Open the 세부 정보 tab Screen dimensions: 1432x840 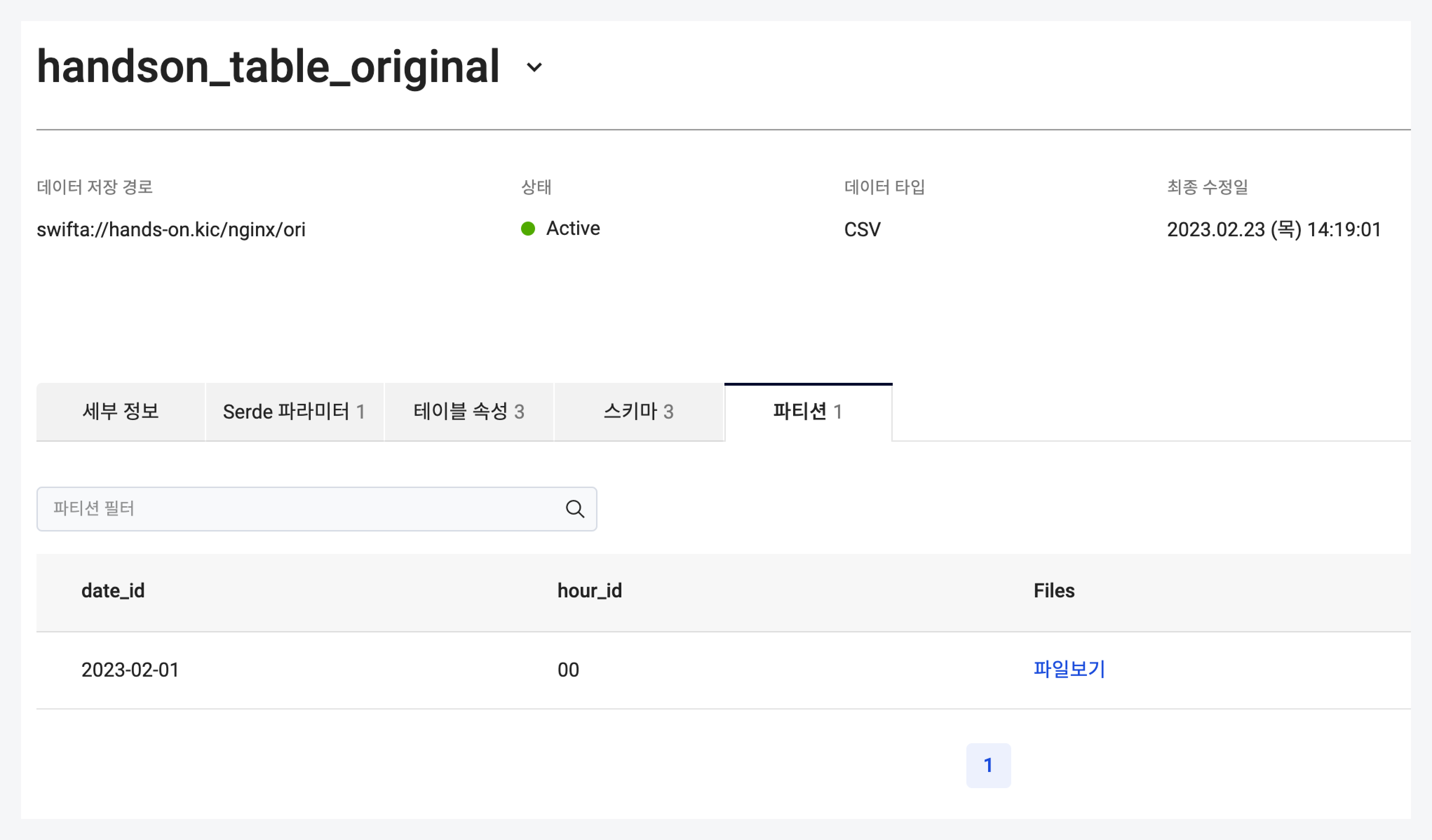(x=121, y=412)
